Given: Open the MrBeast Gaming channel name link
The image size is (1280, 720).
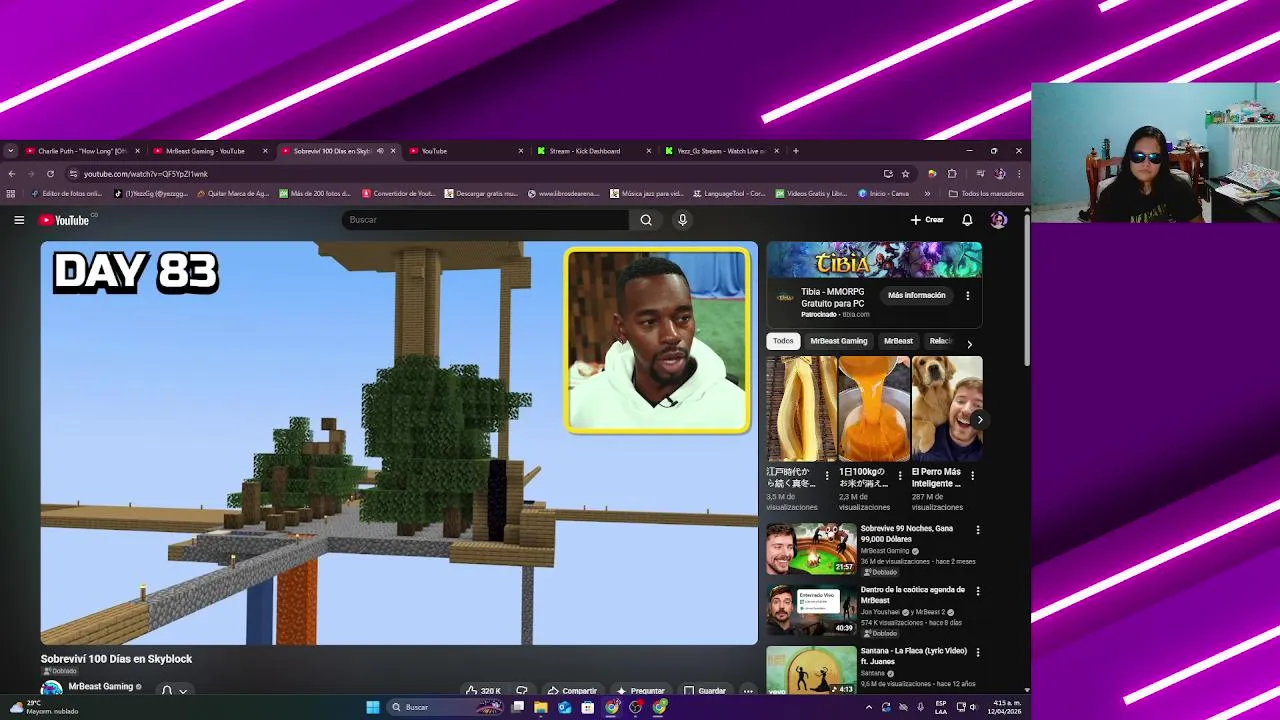Looking at the screenshot, I should [100, 687].
